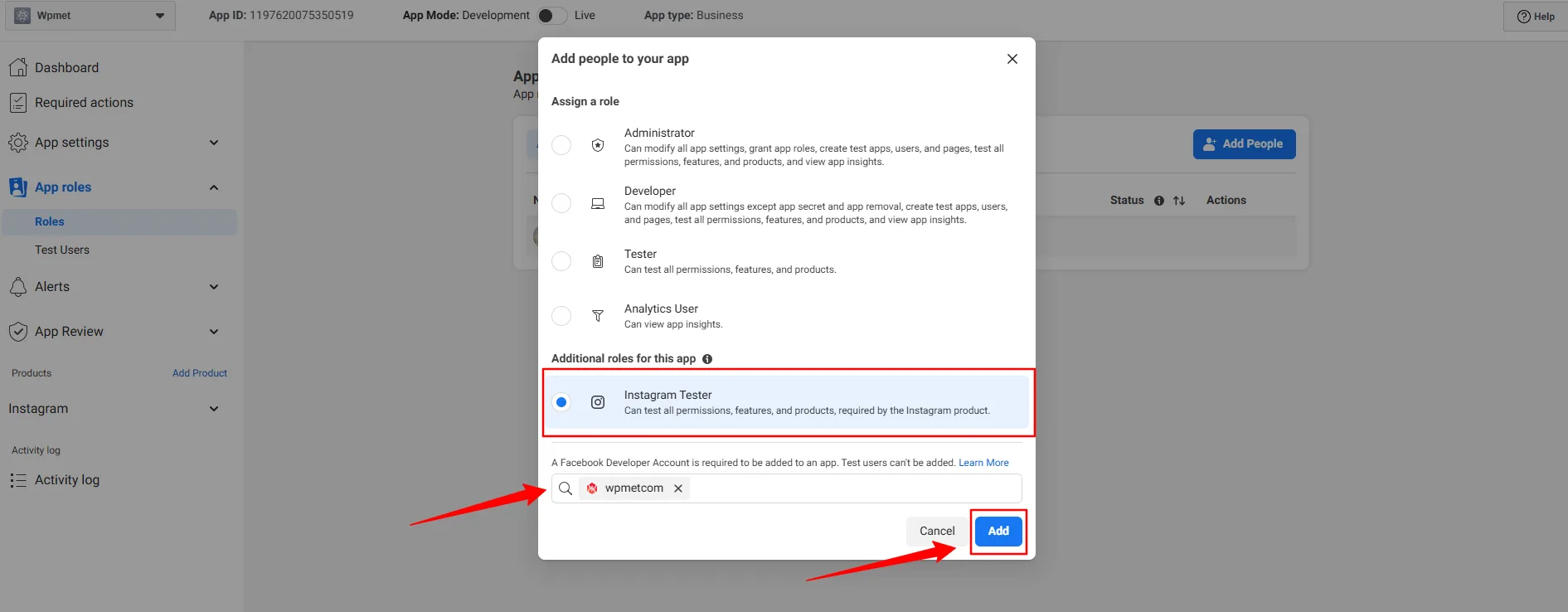Click the Alerts bell icon
This screenshot has height=612, width=1568.
18,287
